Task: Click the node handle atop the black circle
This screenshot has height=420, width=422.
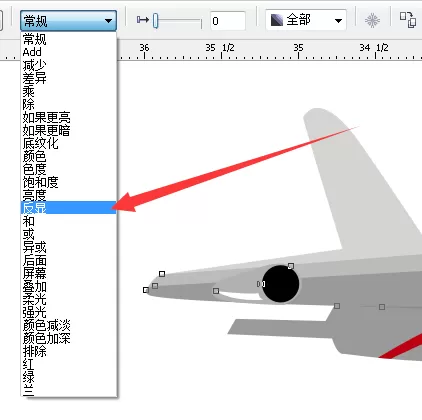Action: (x=291, y=266)
